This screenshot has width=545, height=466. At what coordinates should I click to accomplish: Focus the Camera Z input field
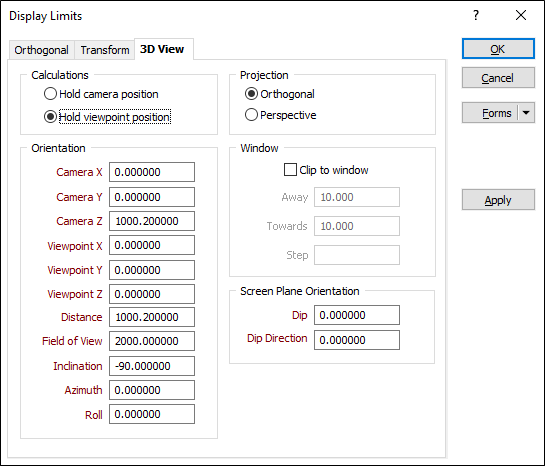152,221
